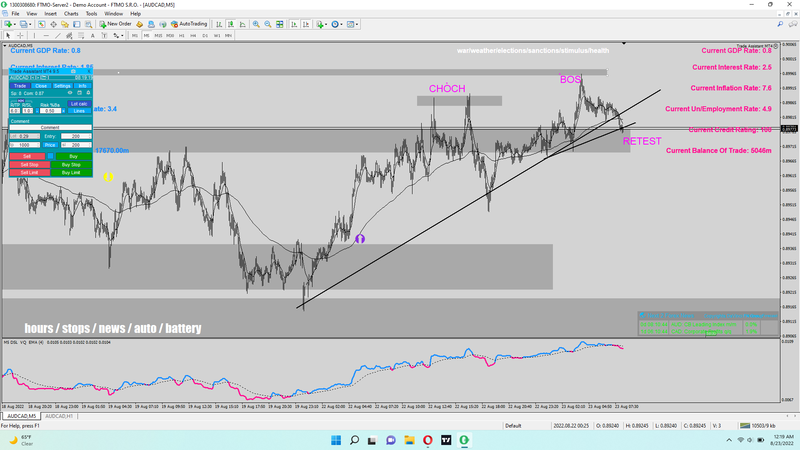Switch to bar chart display
This screenshot has width=800, height=450.
click(219, 24)
